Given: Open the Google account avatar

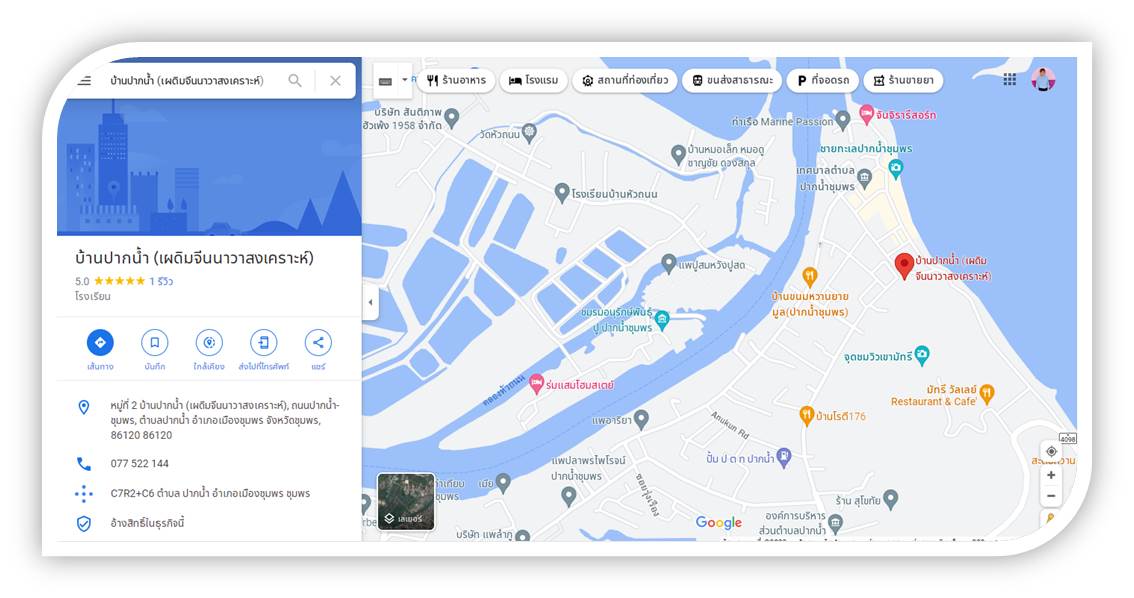Looking at the screenshot, I should click(1043, 80).
